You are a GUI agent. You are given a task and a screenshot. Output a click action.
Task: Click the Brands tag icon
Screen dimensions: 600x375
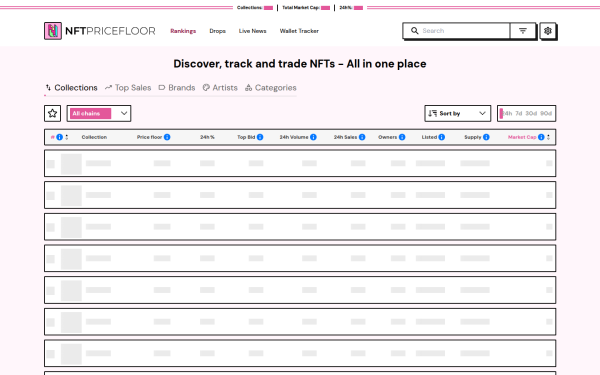(162, 88)
